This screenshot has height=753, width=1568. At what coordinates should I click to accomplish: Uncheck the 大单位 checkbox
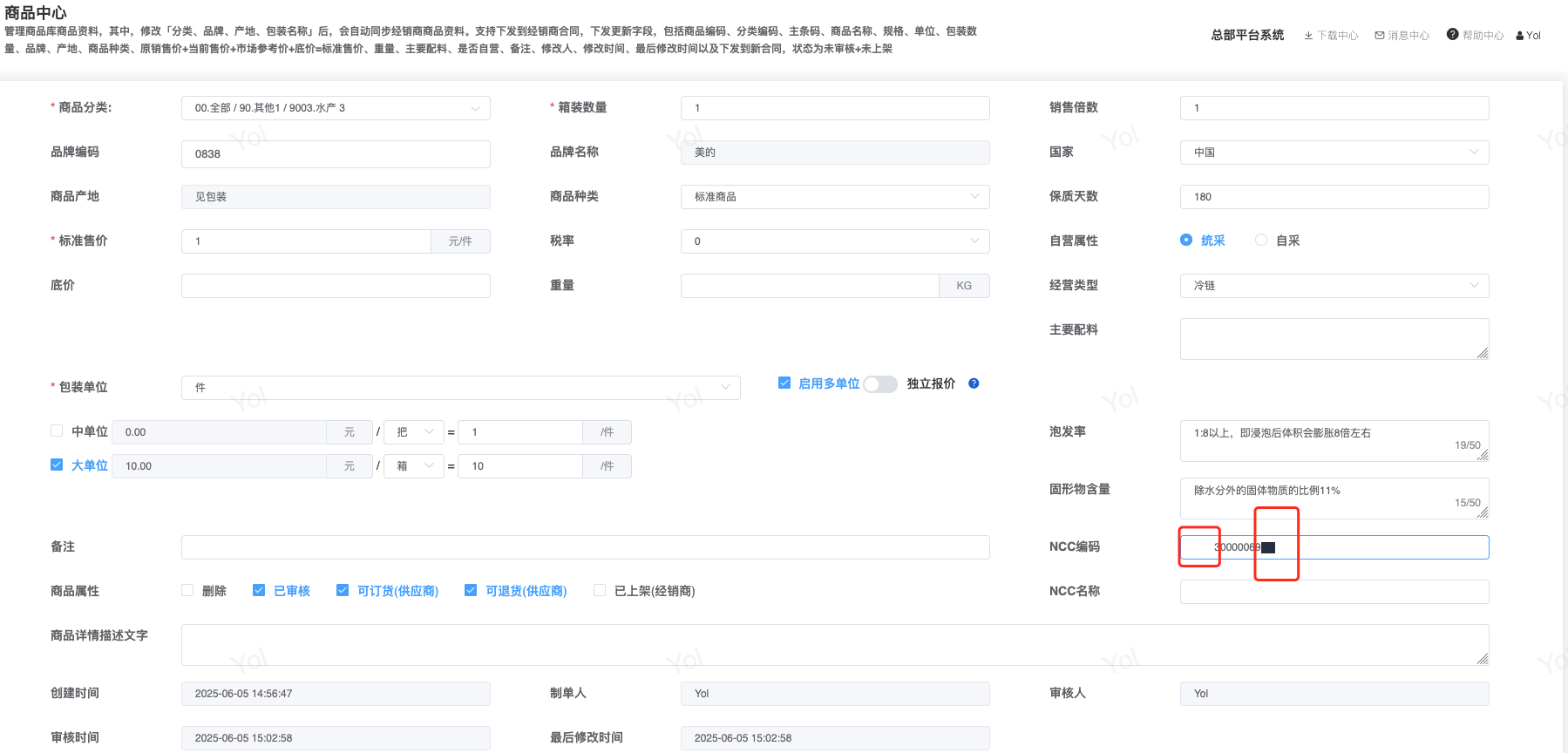point(57,465)
